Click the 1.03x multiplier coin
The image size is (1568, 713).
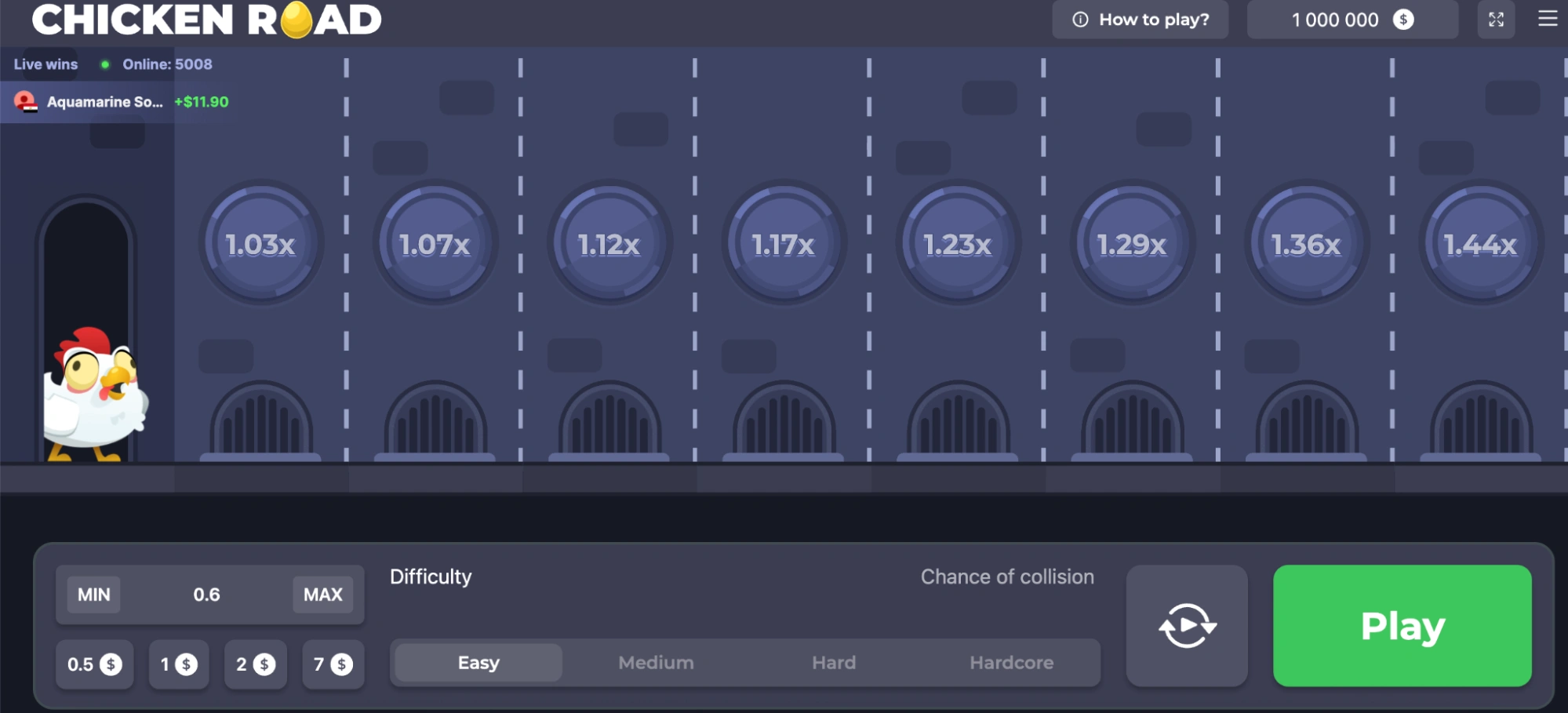[x=260, y=244]
